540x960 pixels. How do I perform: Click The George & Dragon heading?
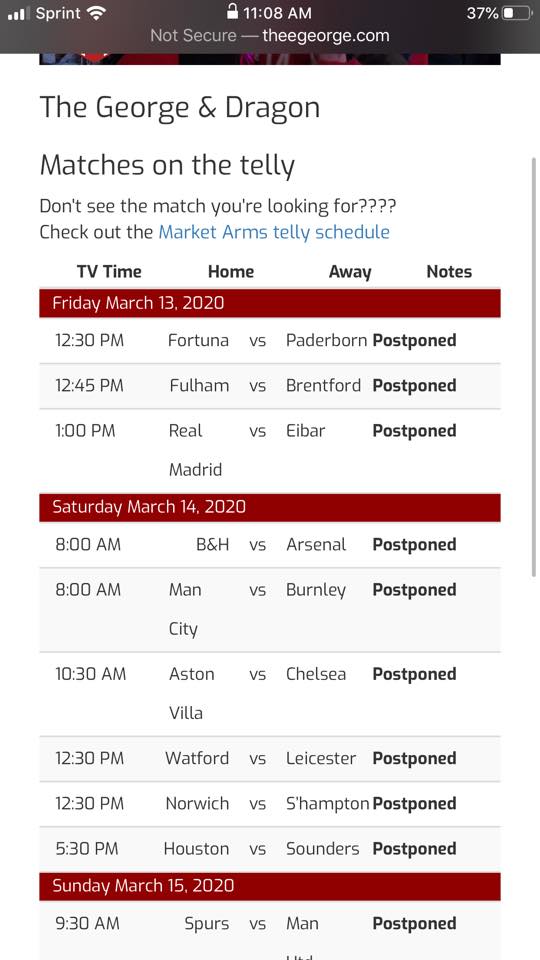pyautogui.click(x=180, y=108)
